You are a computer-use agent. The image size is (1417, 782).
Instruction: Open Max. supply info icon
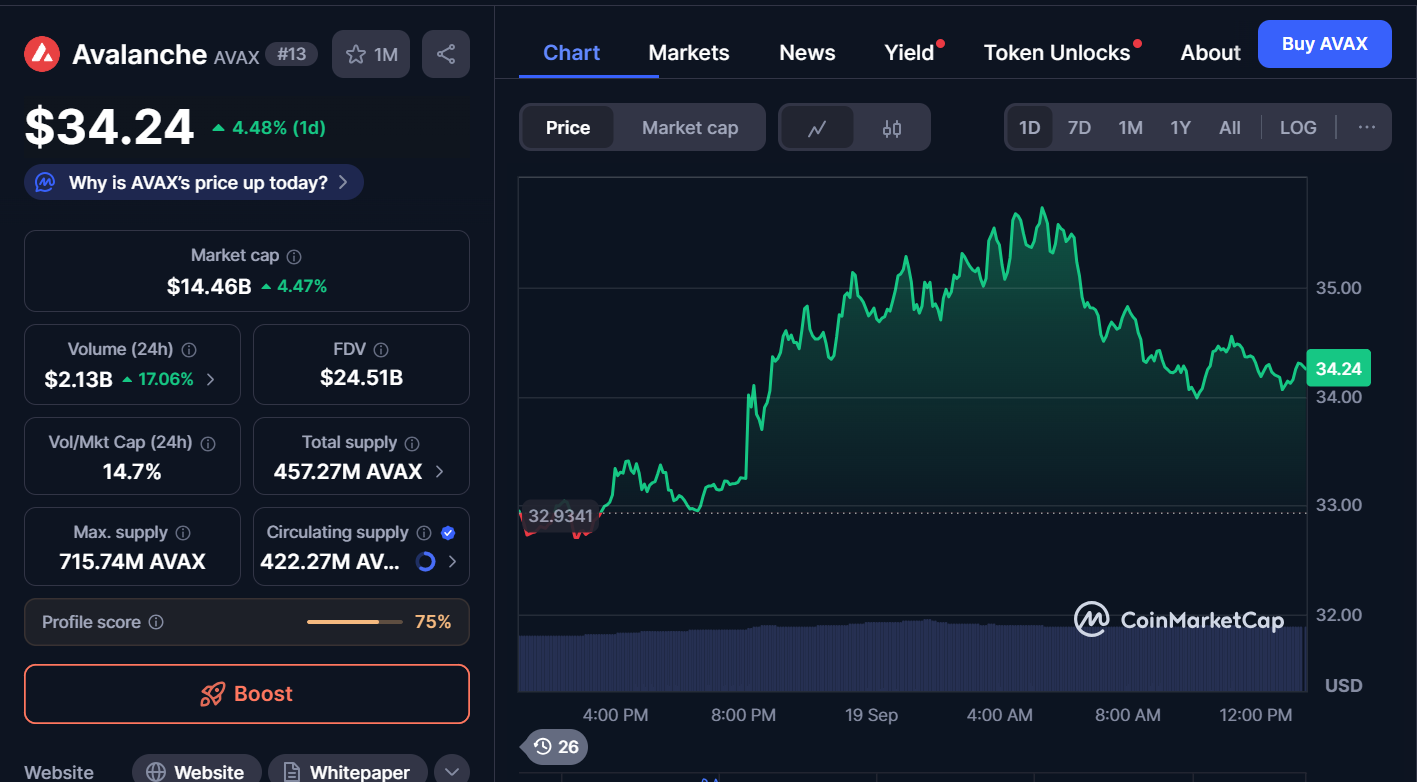183,533
